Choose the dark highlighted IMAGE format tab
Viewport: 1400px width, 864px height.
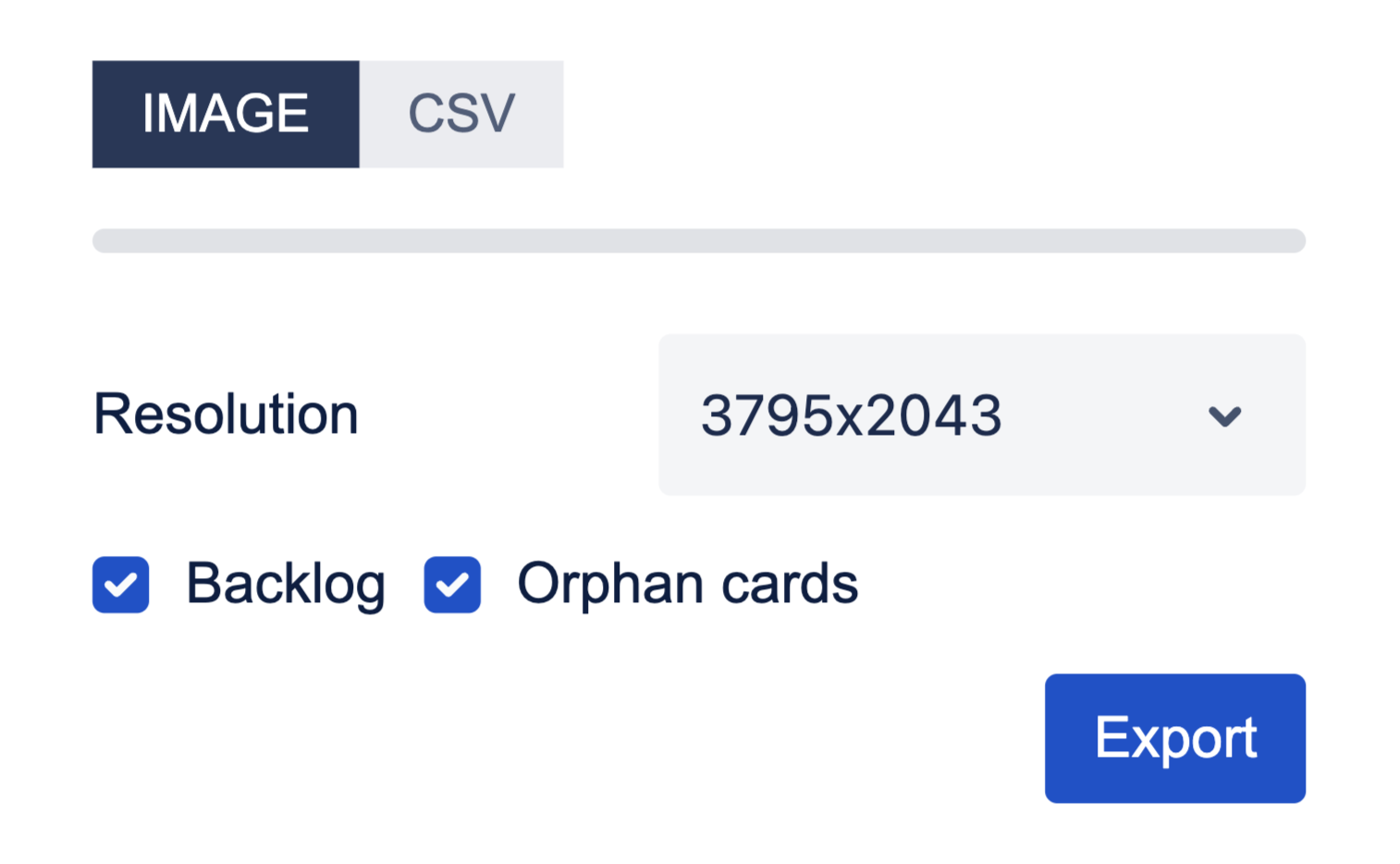coord(226,114)
